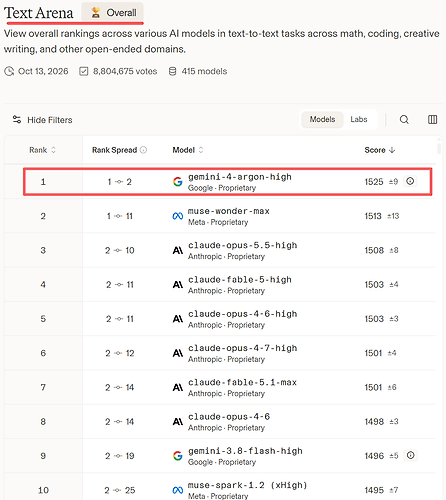
Task: Click the Meta logo for muse-wonder-max
Action: pyautogui.click(x=178, y=216)
